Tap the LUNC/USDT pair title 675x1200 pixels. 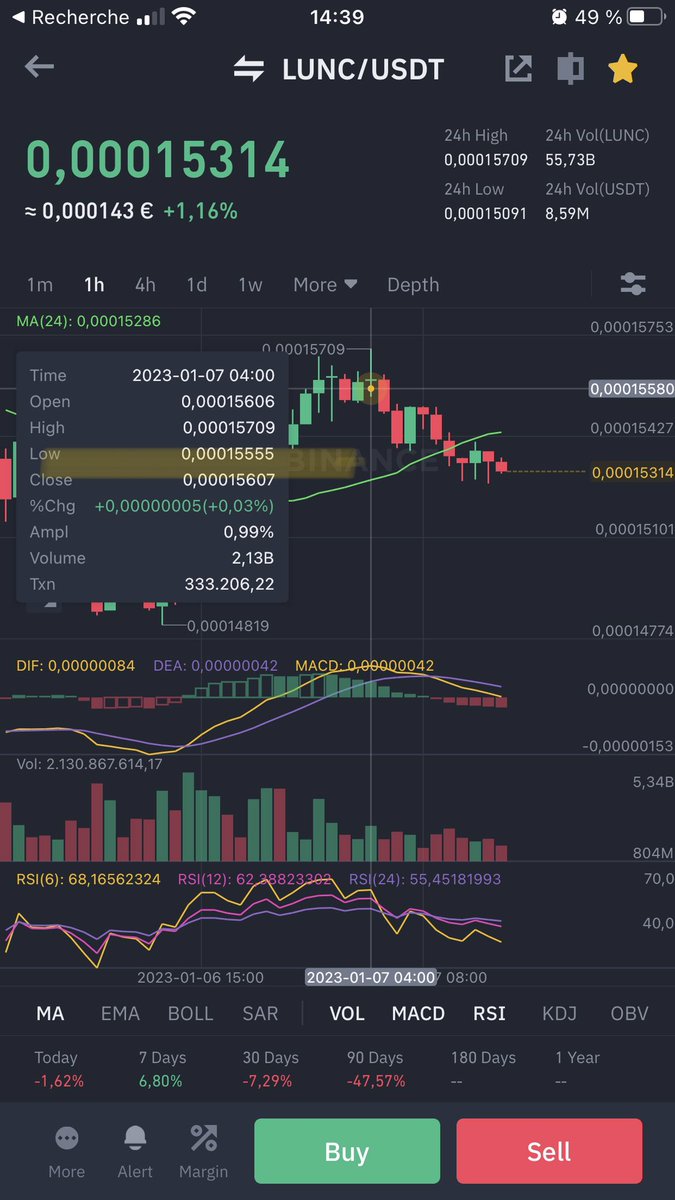(363, 69)
